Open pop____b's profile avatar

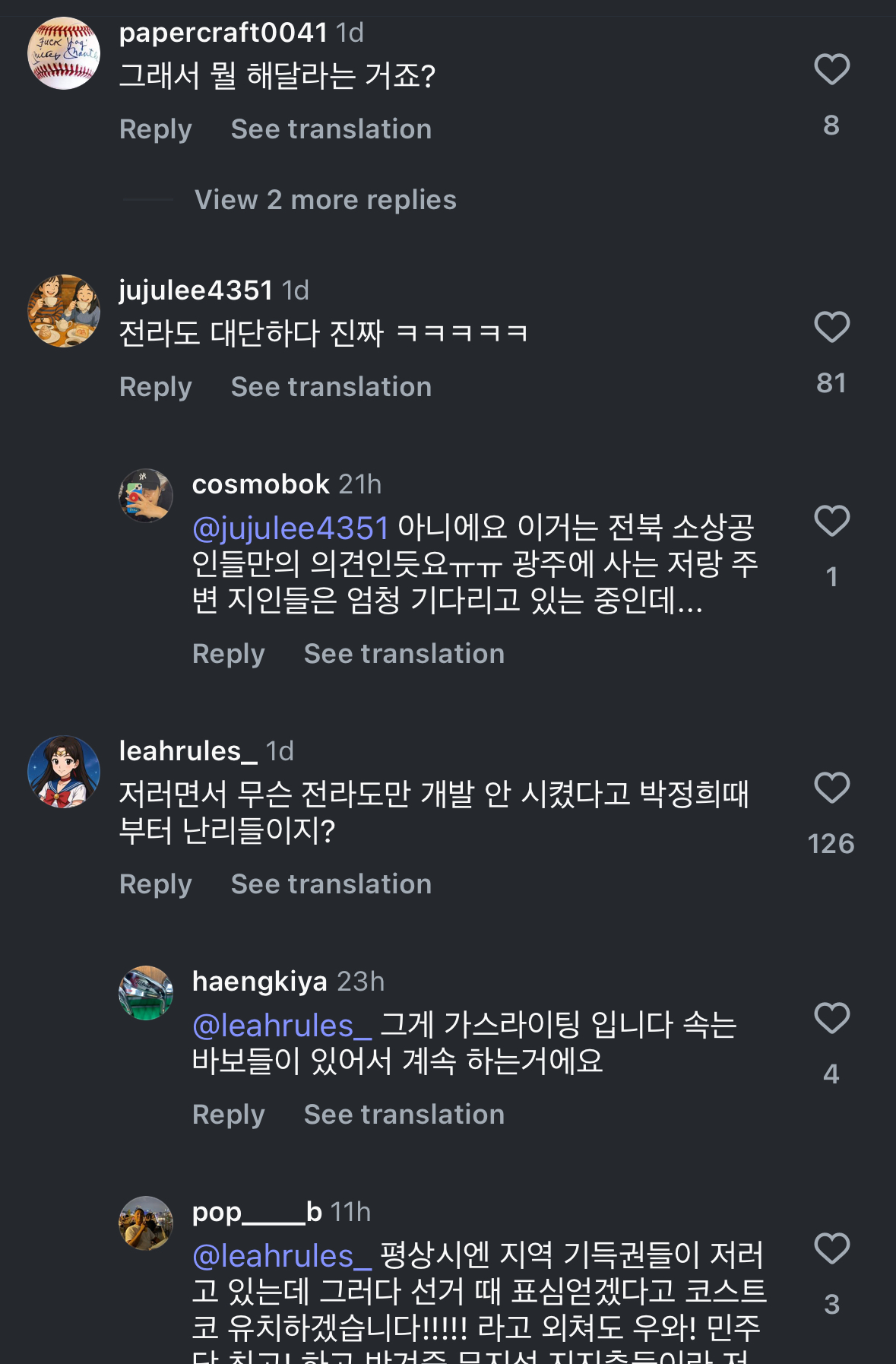click(x=146, y=1223)
